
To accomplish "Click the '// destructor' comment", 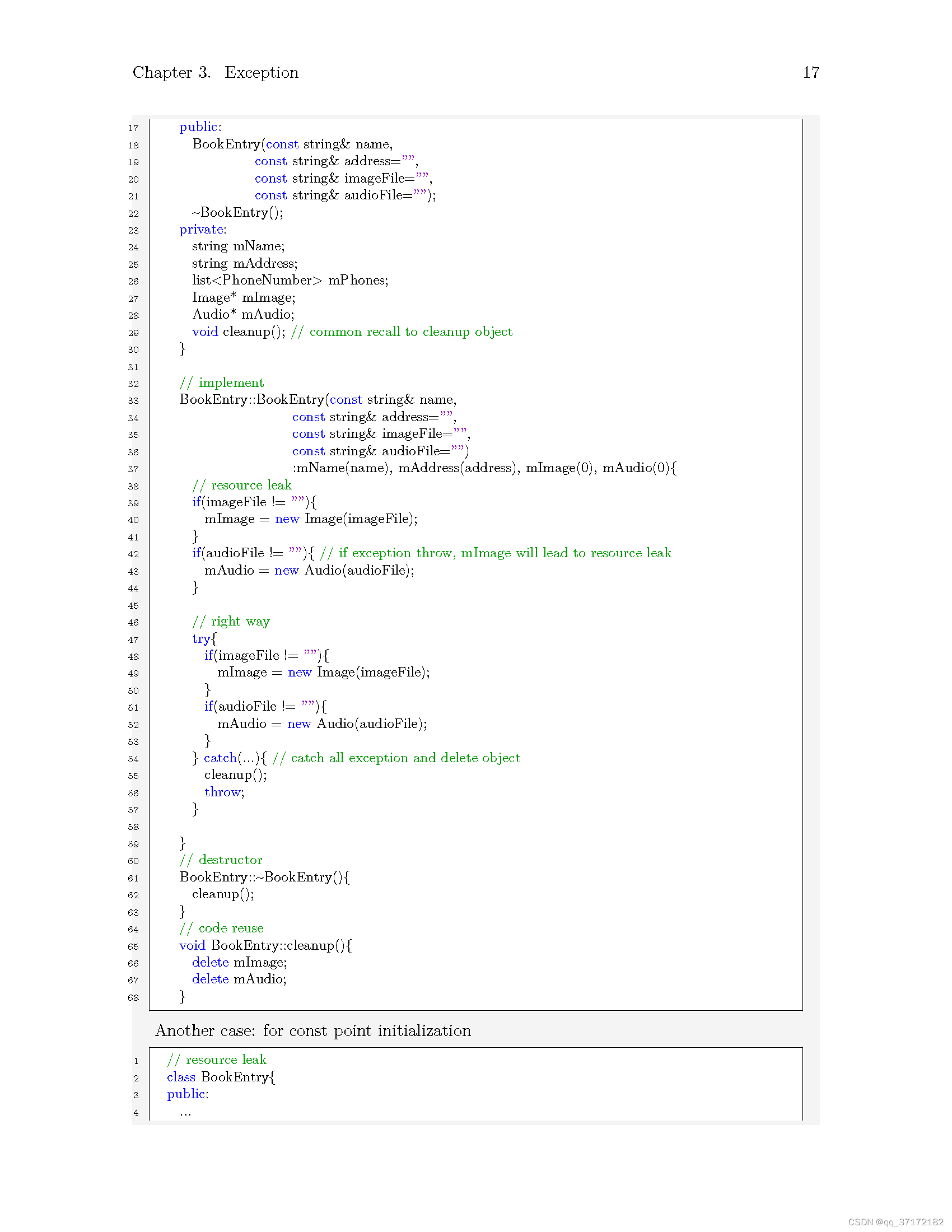I will [221, 860].
